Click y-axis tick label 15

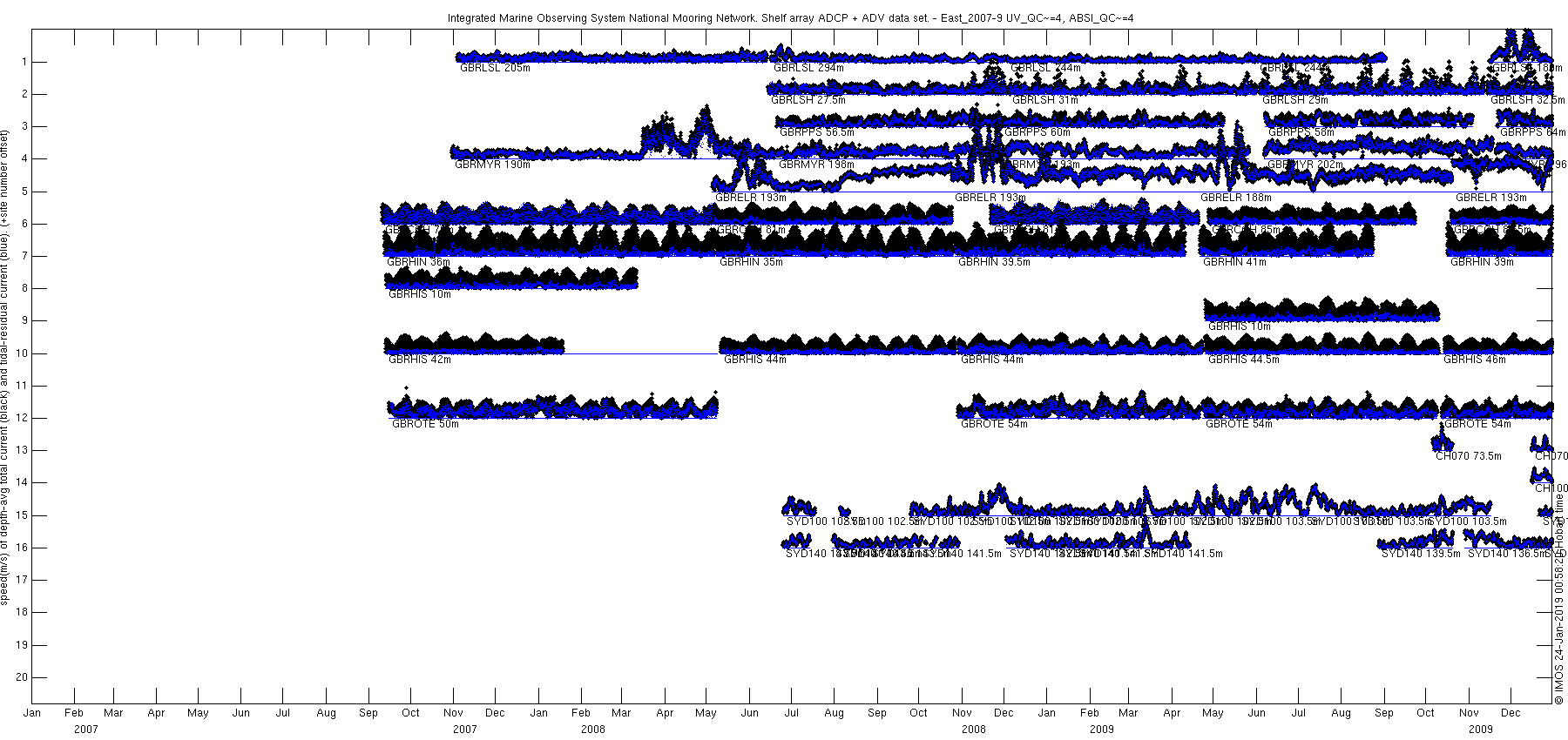click(20, 515)
